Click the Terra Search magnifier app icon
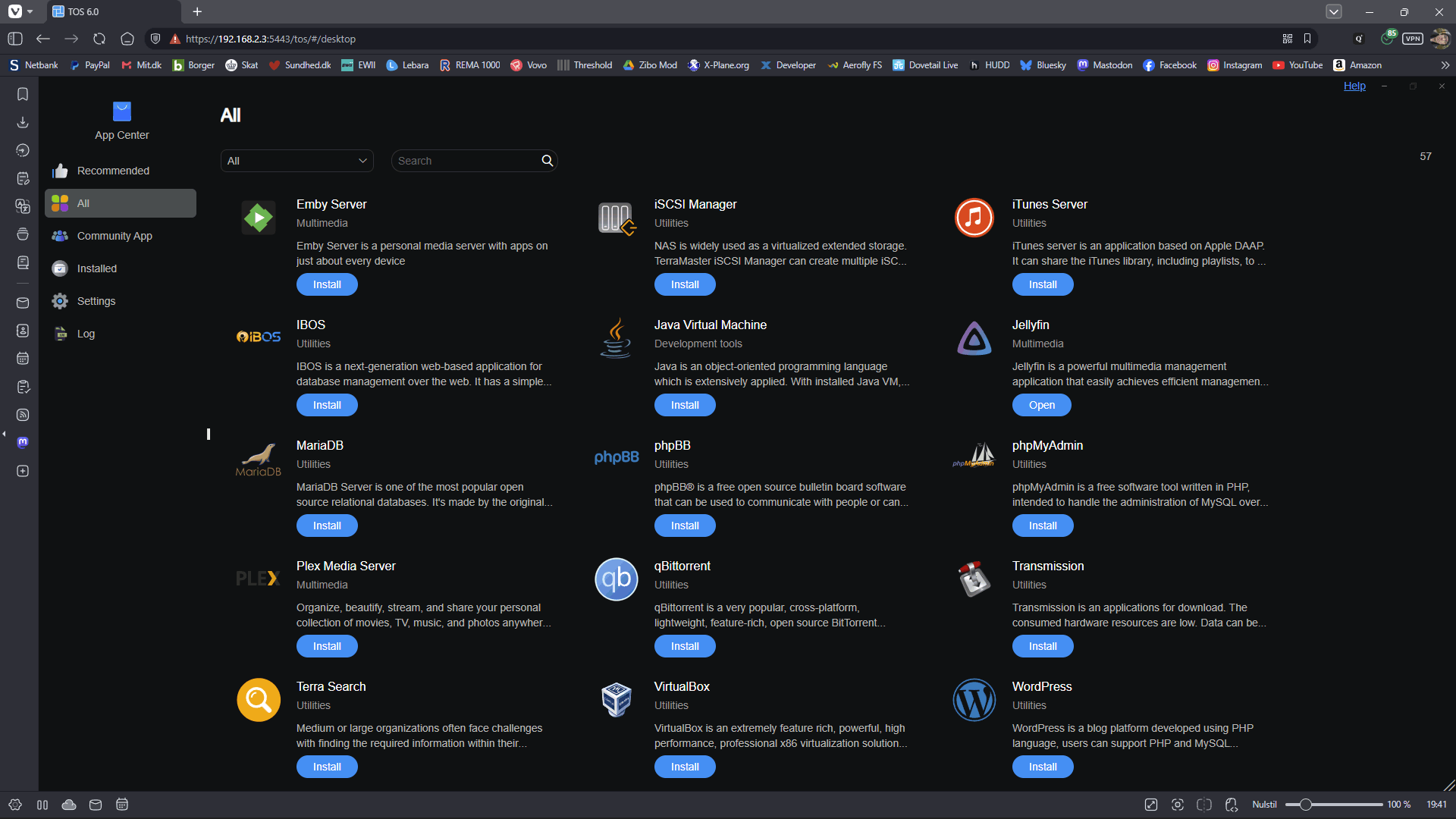The height and width of the screenshot is (819, 1456). pos(258,699)
